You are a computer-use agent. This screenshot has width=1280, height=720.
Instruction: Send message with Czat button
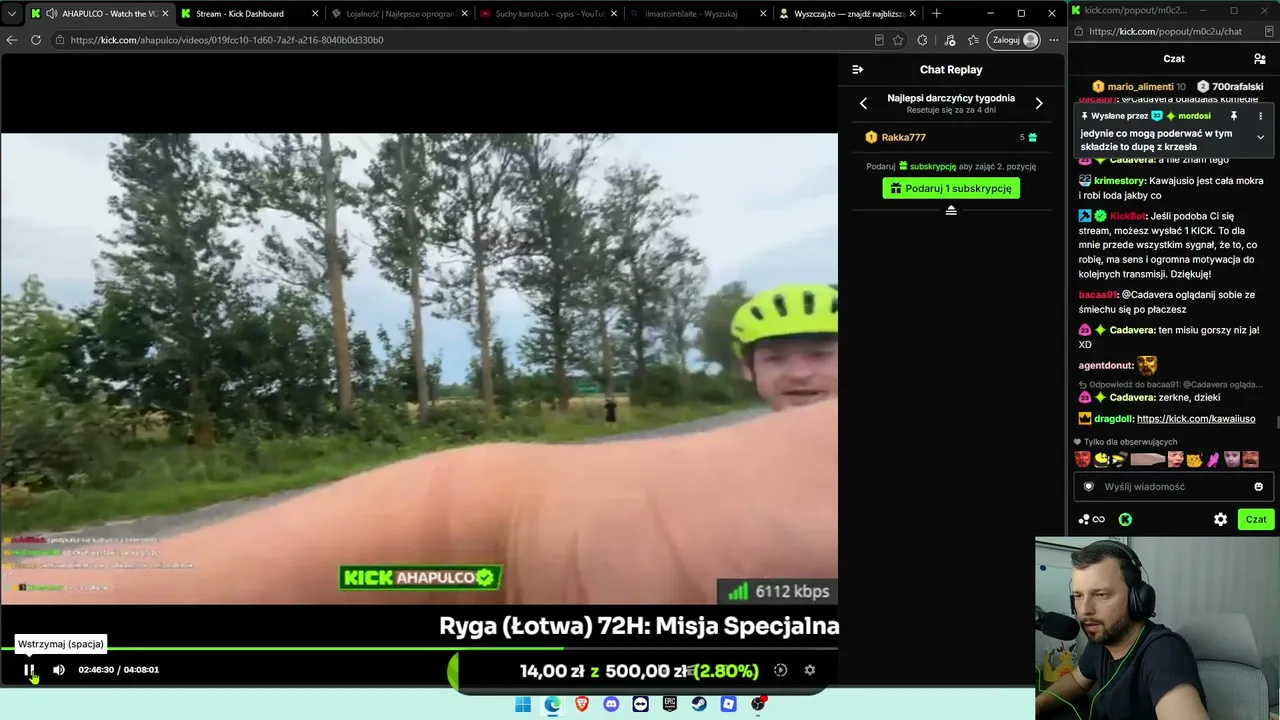pyautogui.click(x=1256, y=519)
